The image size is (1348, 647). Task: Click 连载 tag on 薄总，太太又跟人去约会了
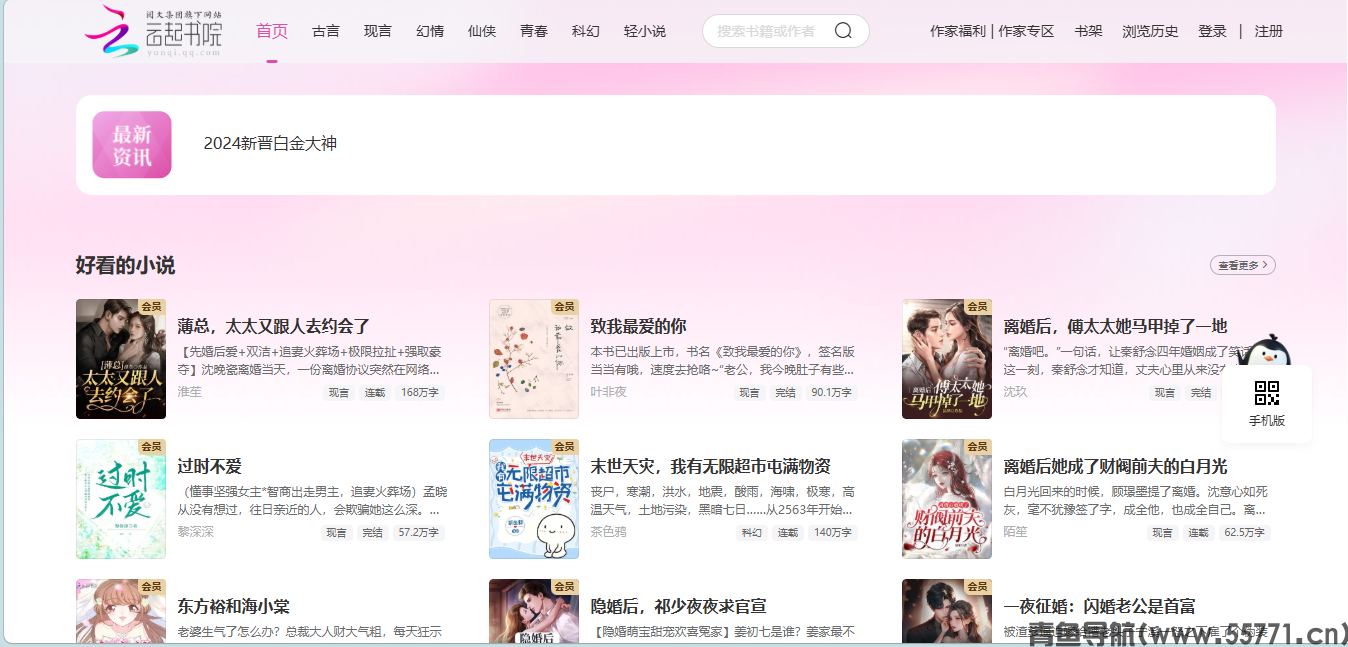tap(375, 393)
